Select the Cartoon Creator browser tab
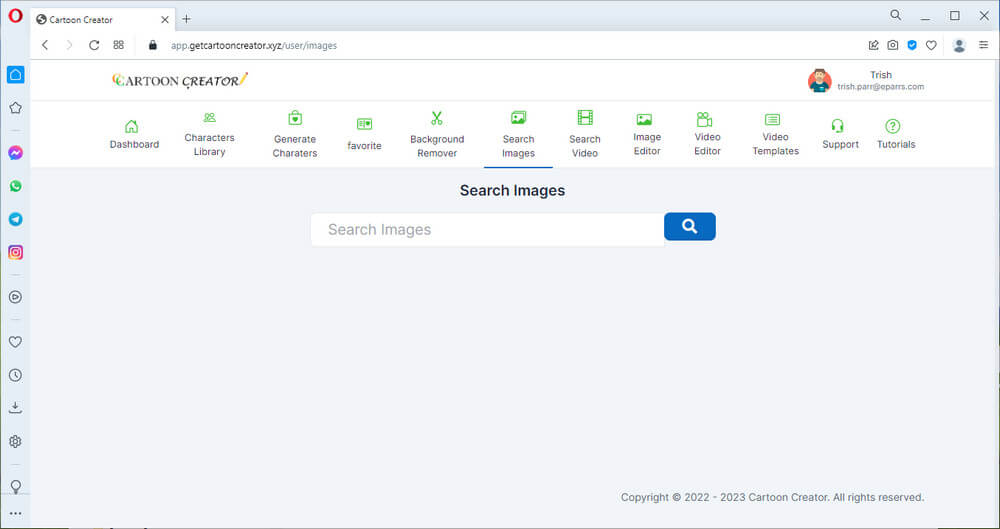This screenshot has width=1000, height=529. tap(102, 20)
